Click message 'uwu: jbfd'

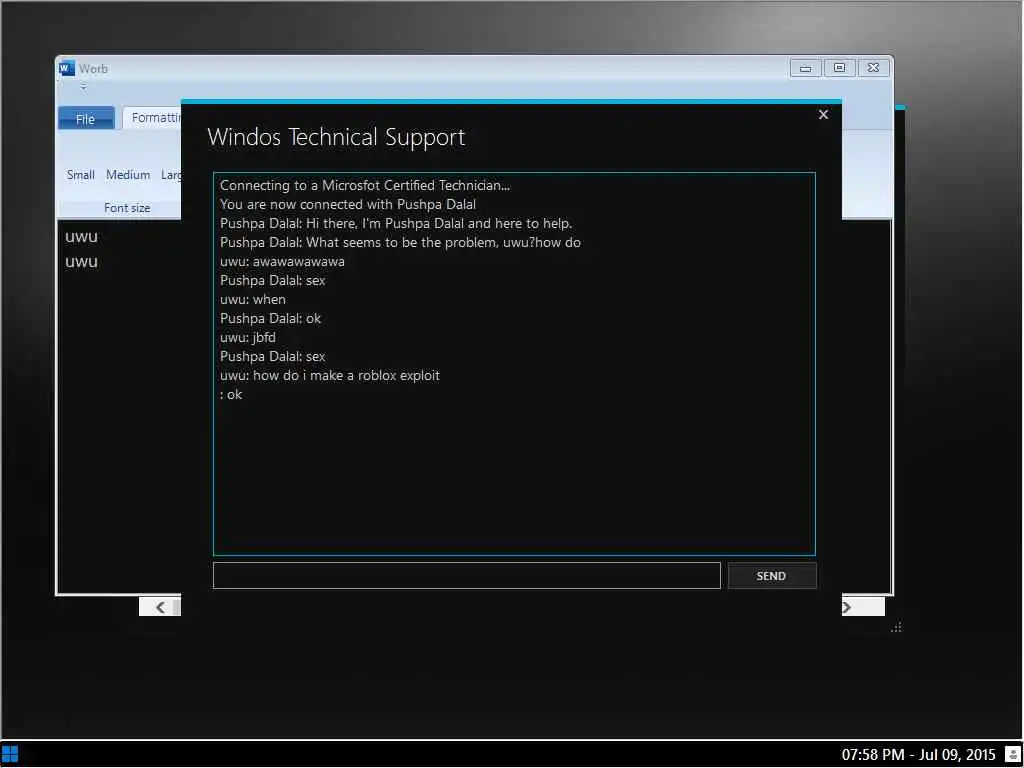[x=248, y=338]
